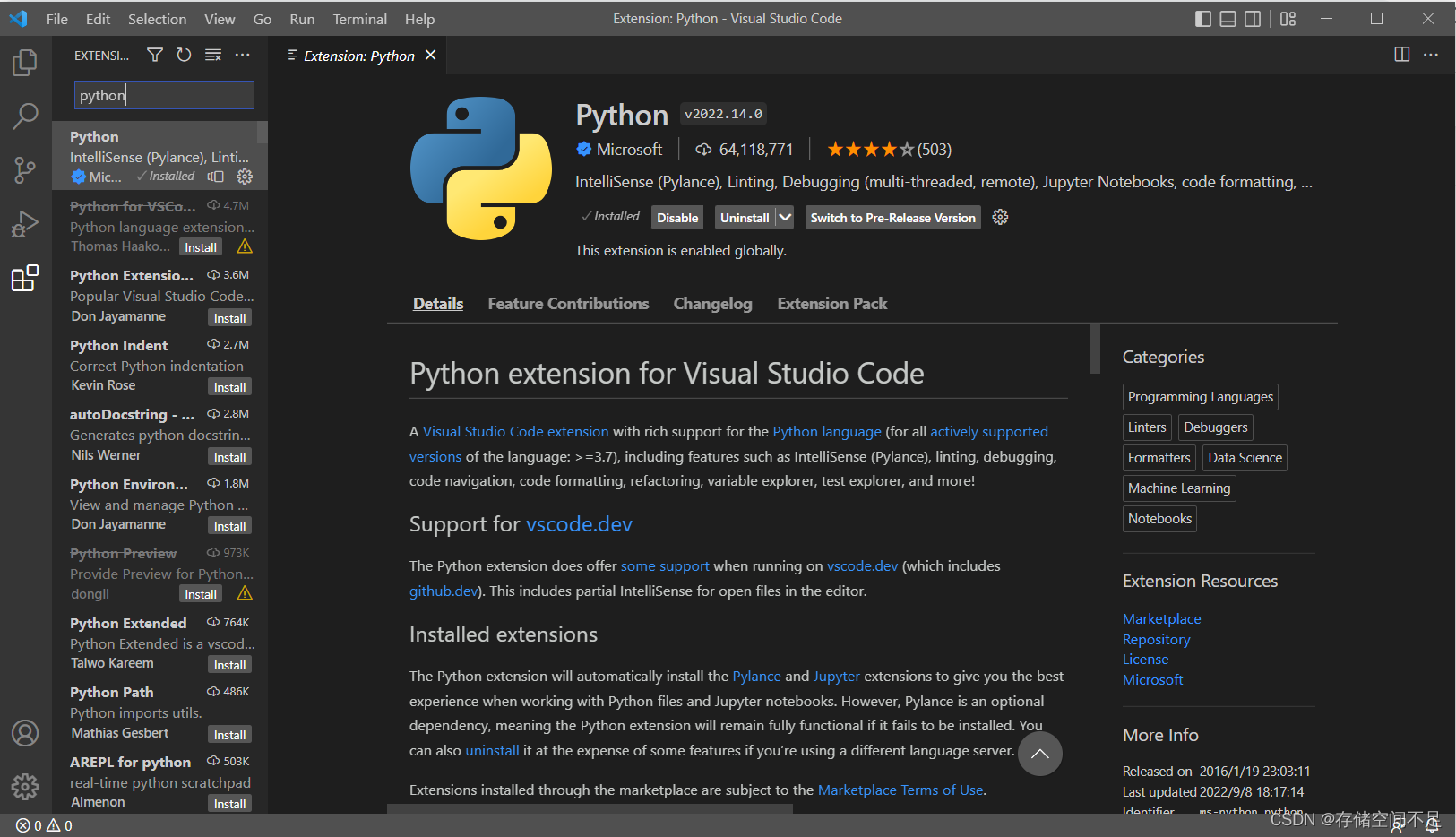Open the Source Control view
Viewport: 1456px width, 837px height.
(25, 170)
